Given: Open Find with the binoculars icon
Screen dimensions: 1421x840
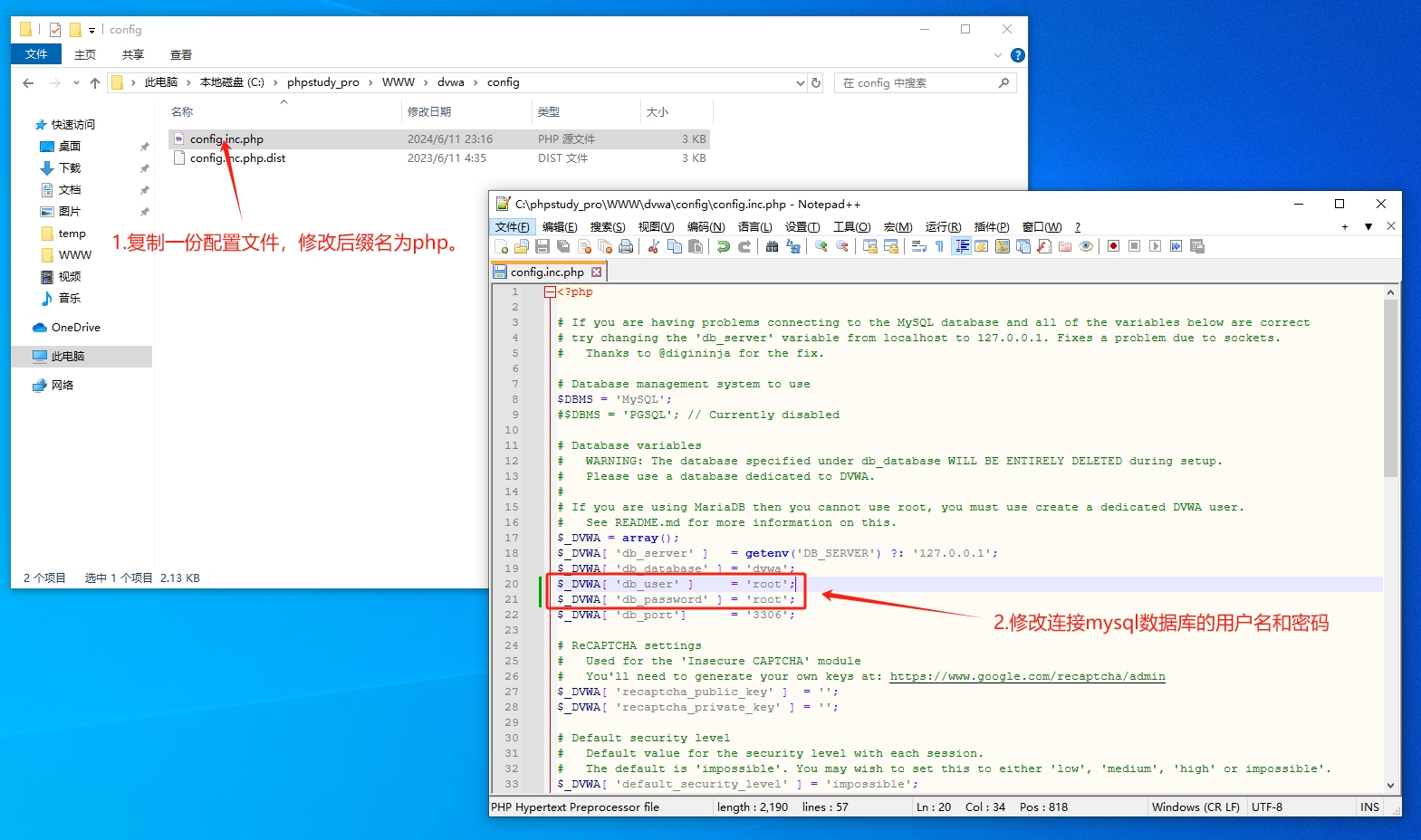Looking at the screenshot, I should (x=772, y=246).
